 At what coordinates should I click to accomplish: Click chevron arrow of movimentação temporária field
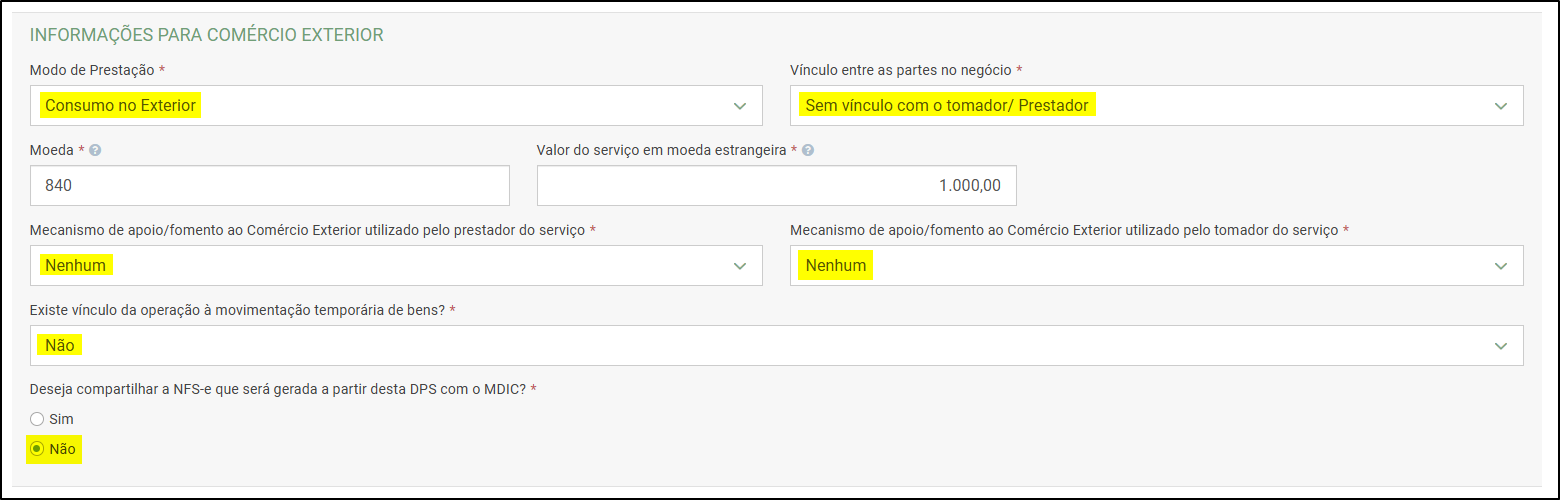tap(1501, 345)
